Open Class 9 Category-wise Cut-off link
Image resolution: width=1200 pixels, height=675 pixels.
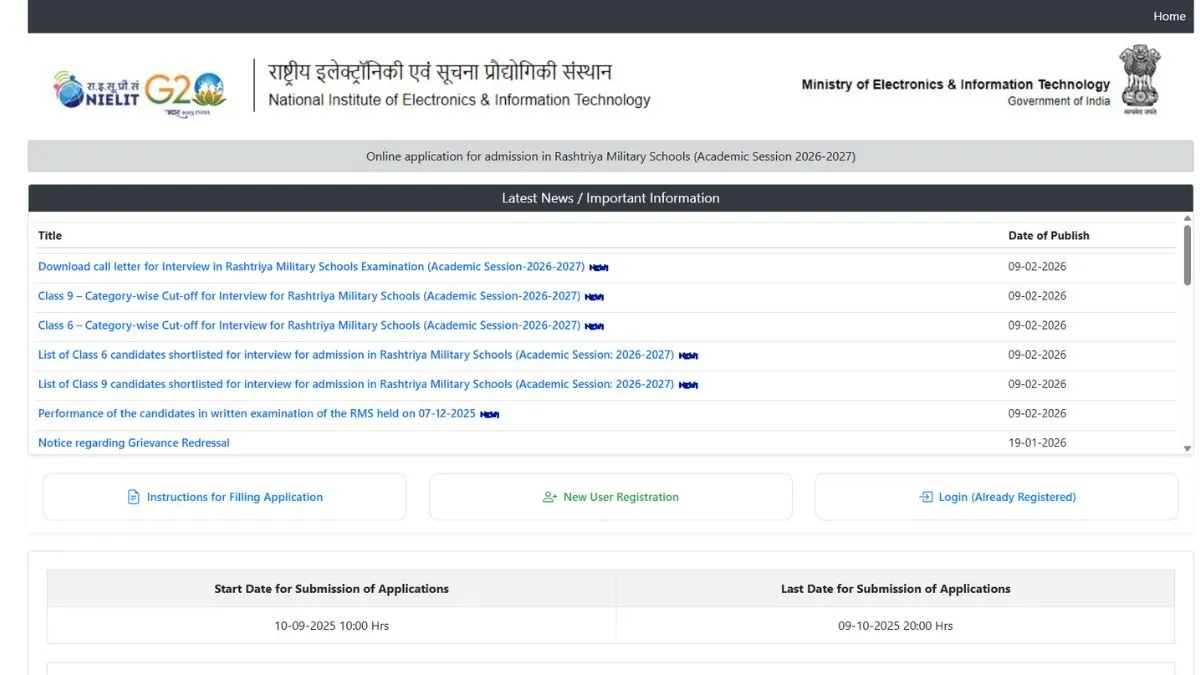(309, 296)
